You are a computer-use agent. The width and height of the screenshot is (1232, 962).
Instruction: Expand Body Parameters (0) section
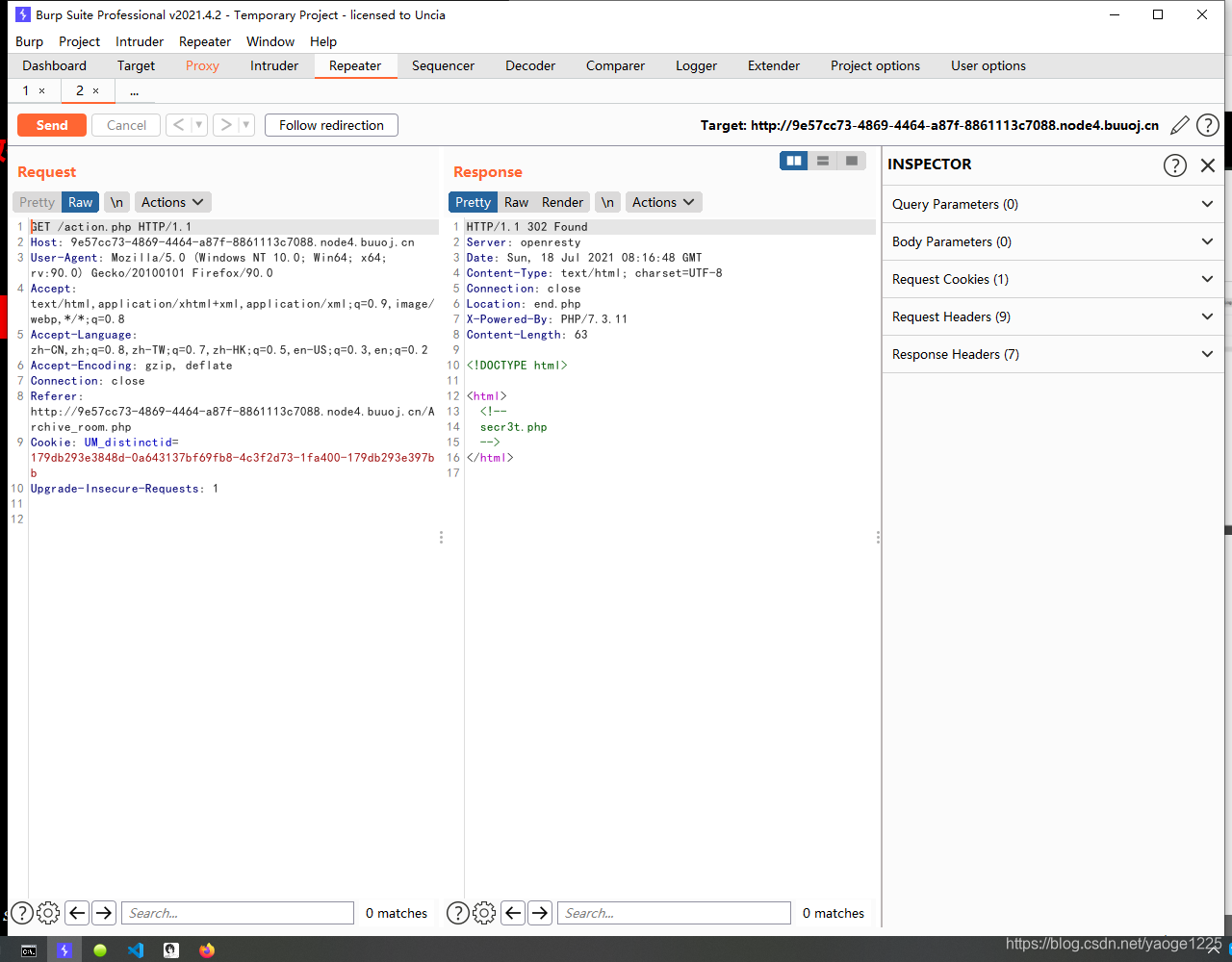pos(1053,241)
